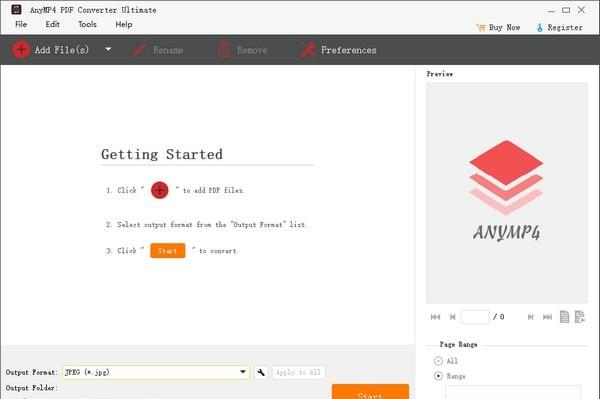
Task: Minimize the application window
Action: tap(551, 10)
